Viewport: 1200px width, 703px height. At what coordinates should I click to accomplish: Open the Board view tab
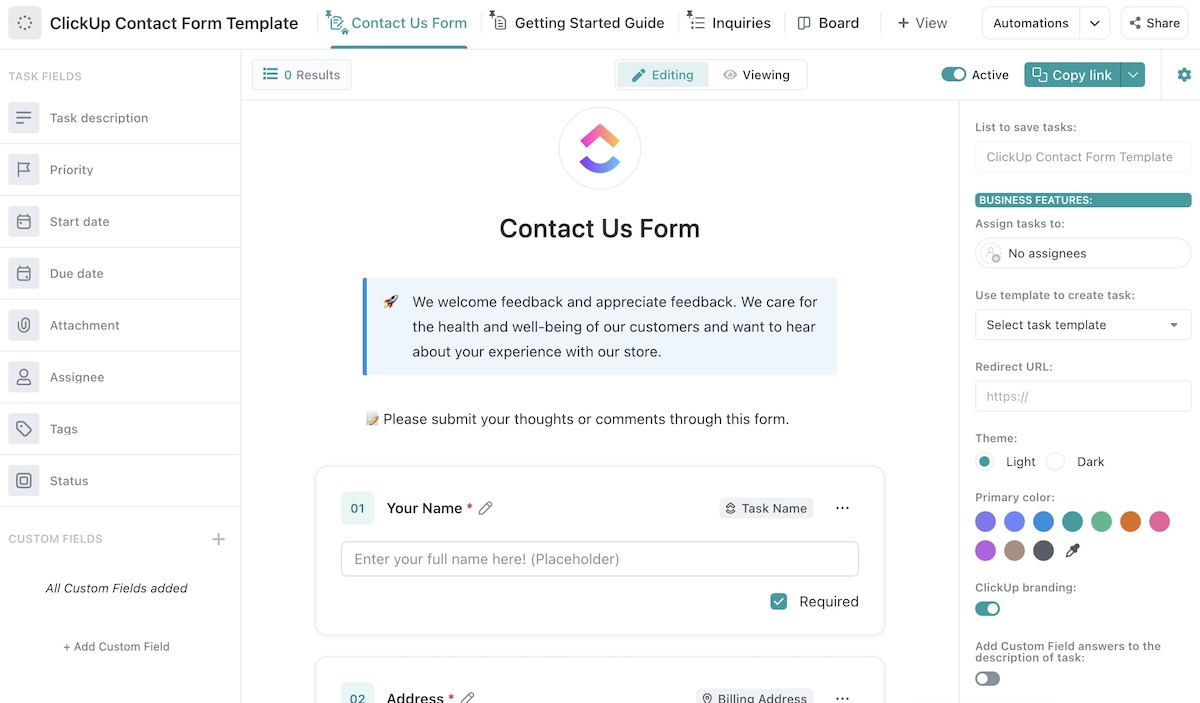pos(828,23)
